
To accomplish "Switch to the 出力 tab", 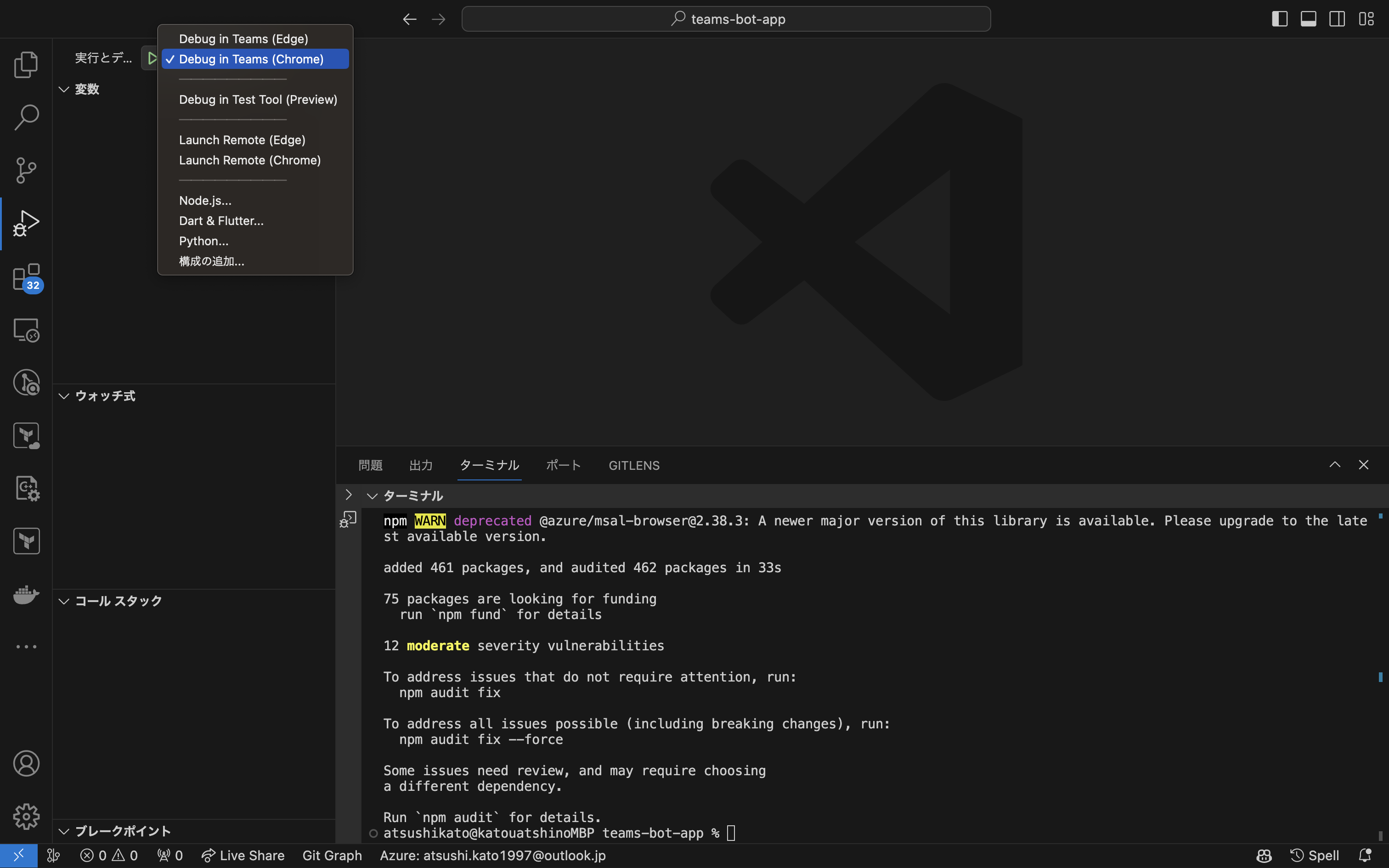I will click(421, 465).
